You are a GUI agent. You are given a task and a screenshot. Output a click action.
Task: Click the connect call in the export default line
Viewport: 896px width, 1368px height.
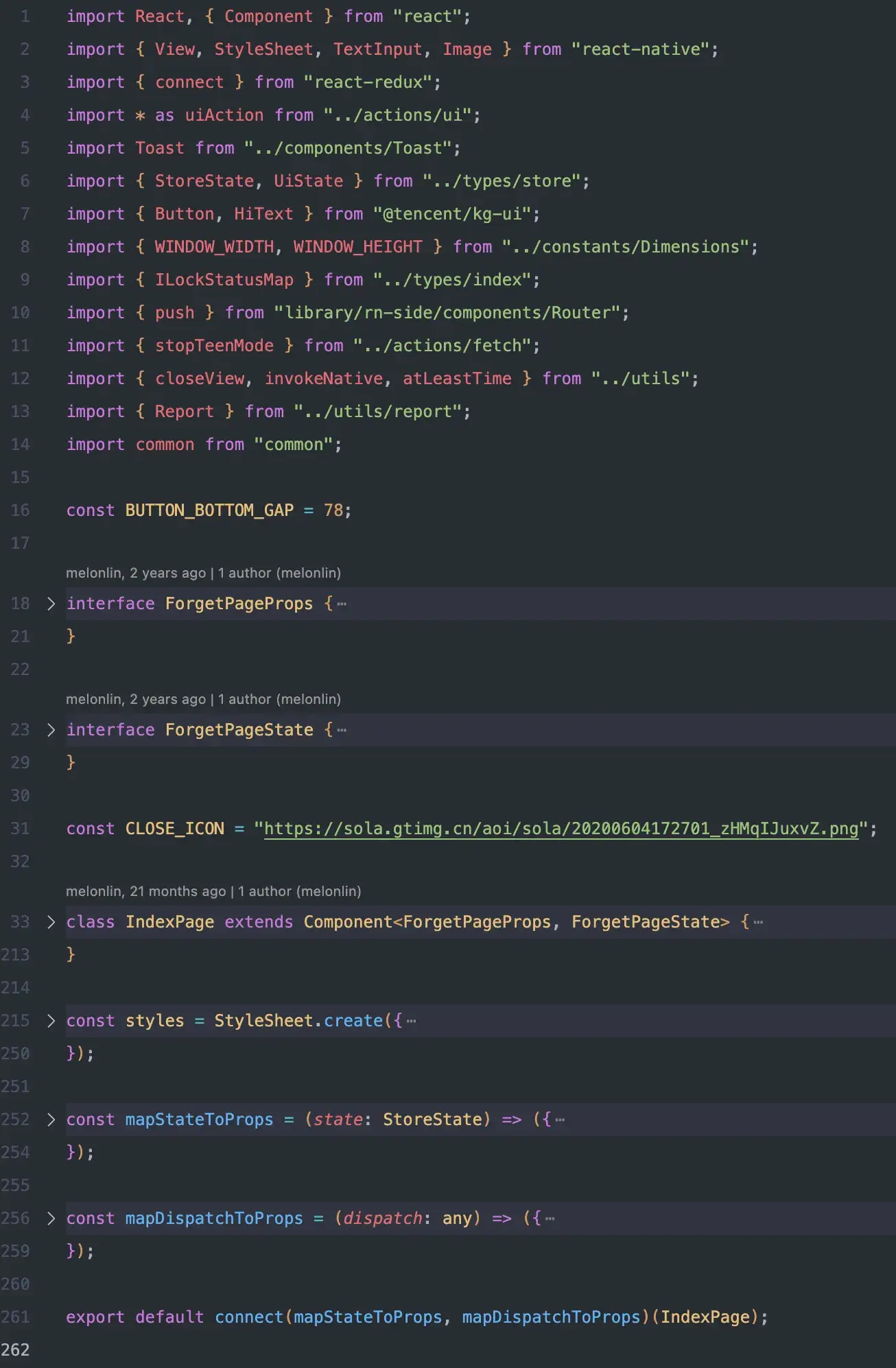pos(248,1317)
